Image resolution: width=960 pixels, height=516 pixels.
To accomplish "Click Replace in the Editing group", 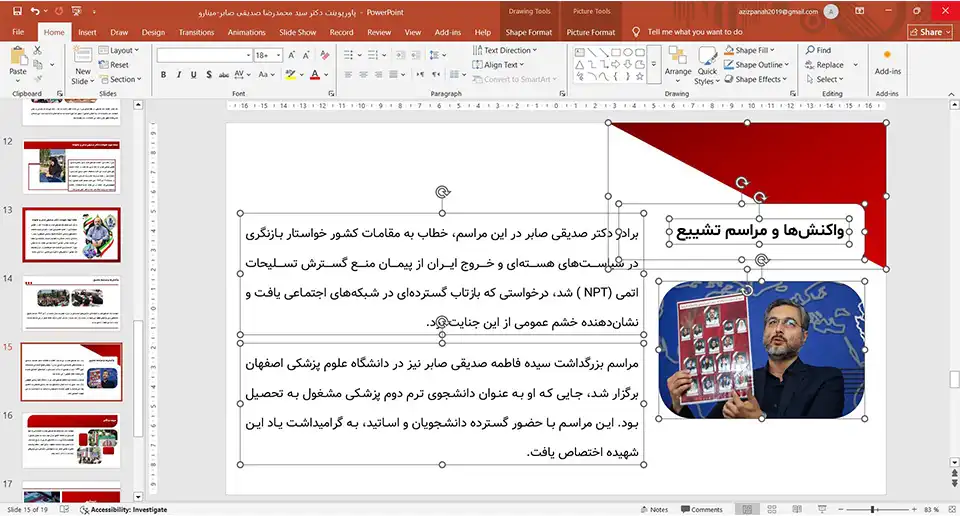I will 825,65.
